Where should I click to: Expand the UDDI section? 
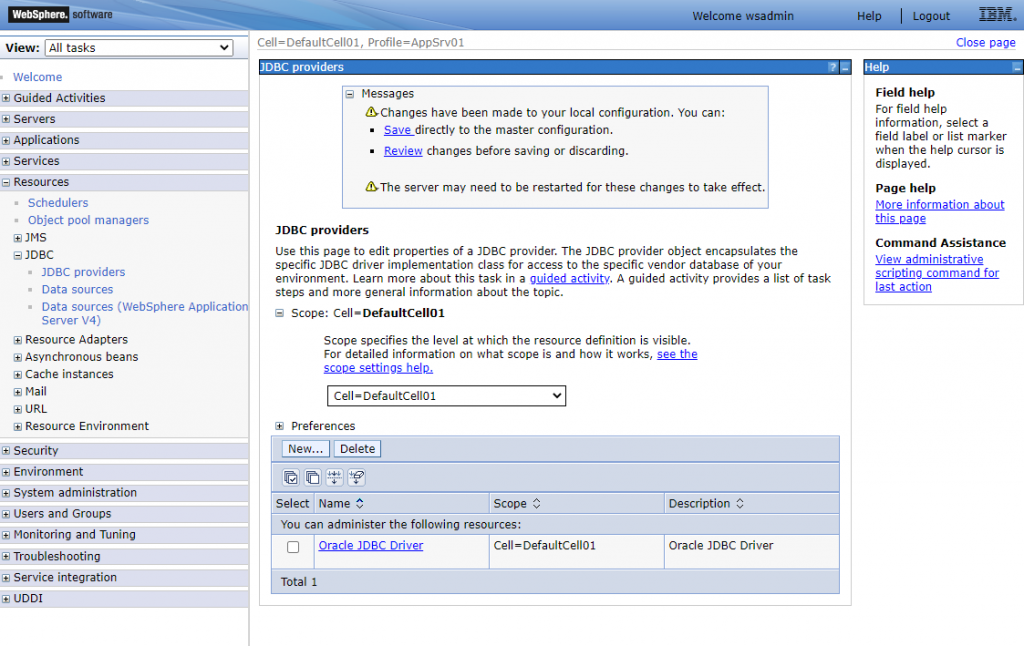click(6, 598)
